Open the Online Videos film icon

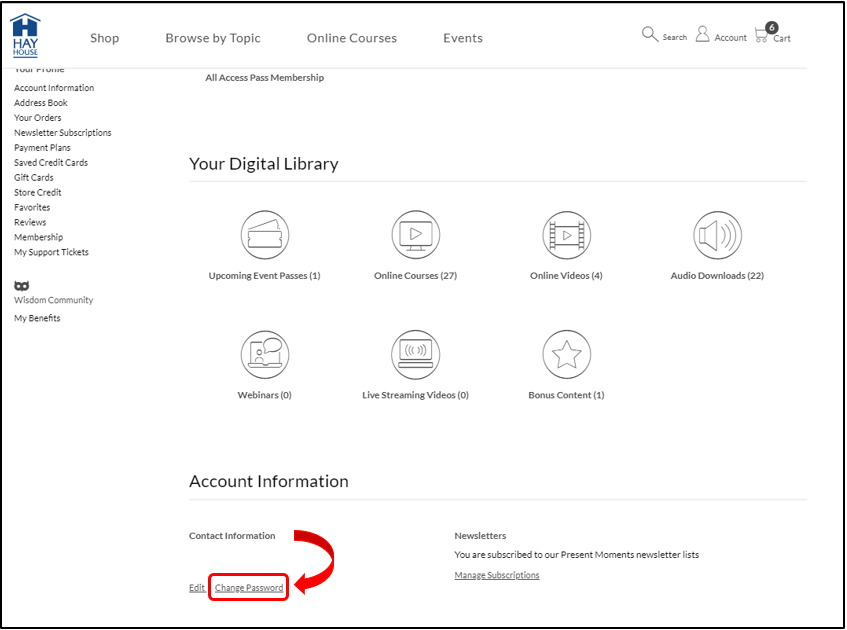[566, 236]
